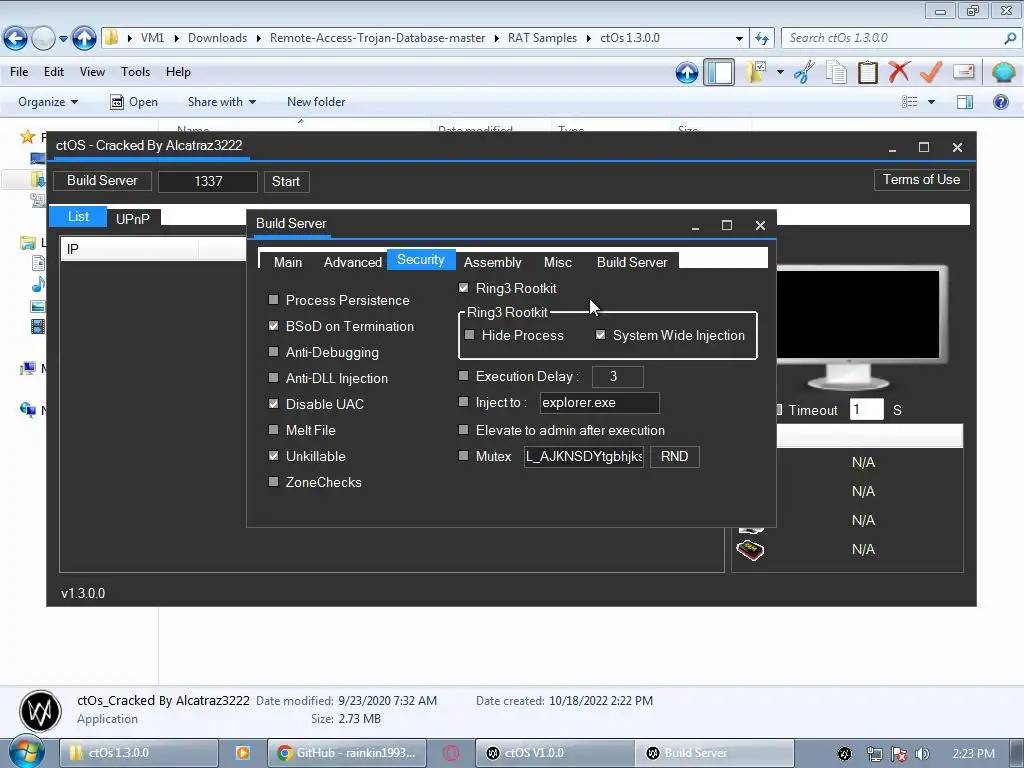Viewport: 1024px width, 768px height.
Task: Open the File menu
Action: pyautogui.click(x=19, y=72)
